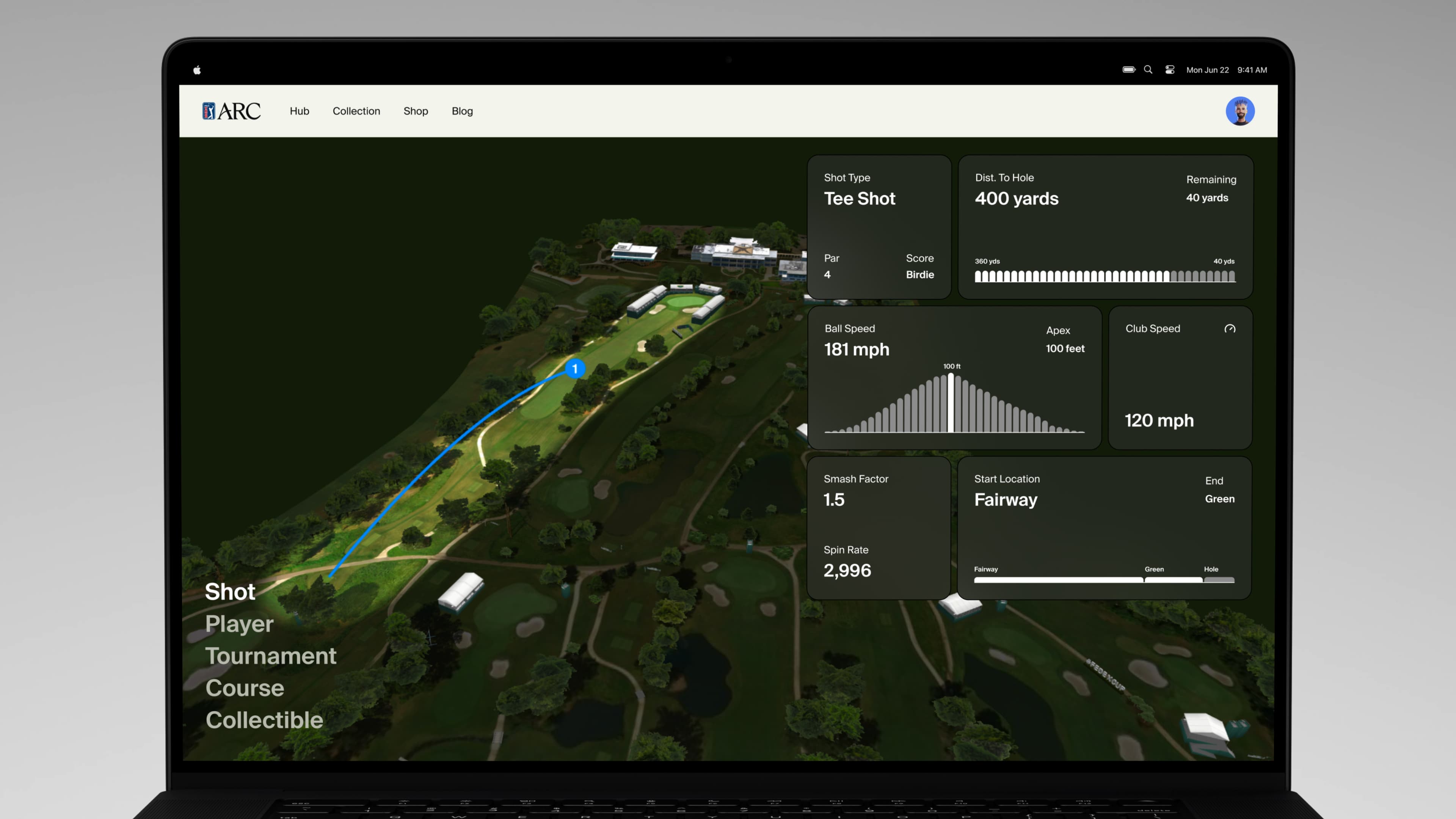Open the Blog page
This screenshot has height=819, width=1456.
pyautogui.click(x=462, y=111)
